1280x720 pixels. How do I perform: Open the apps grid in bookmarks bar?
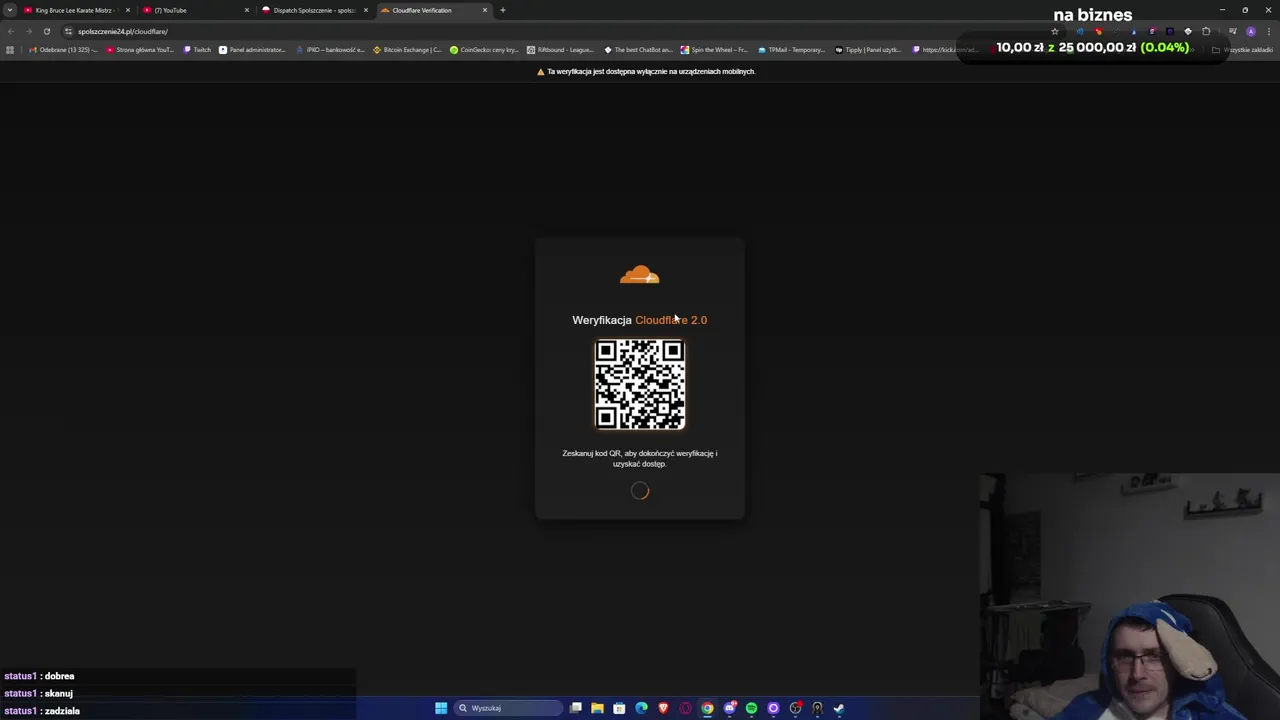[x=10, y=50]
